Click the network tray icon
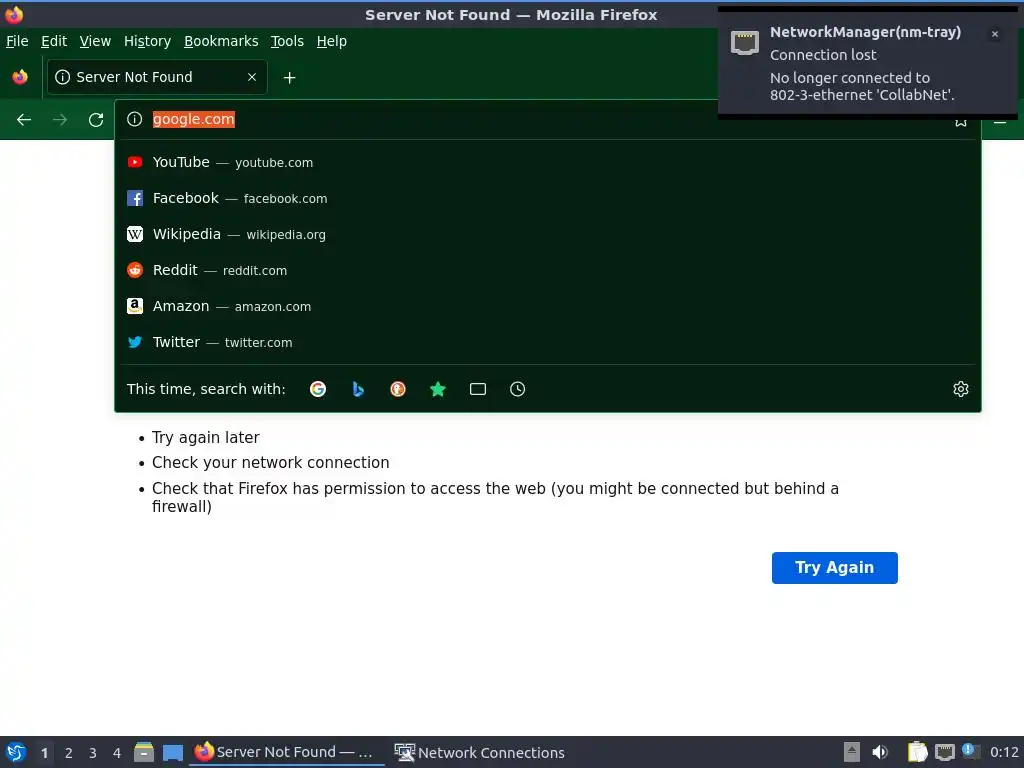 point(944,752)
